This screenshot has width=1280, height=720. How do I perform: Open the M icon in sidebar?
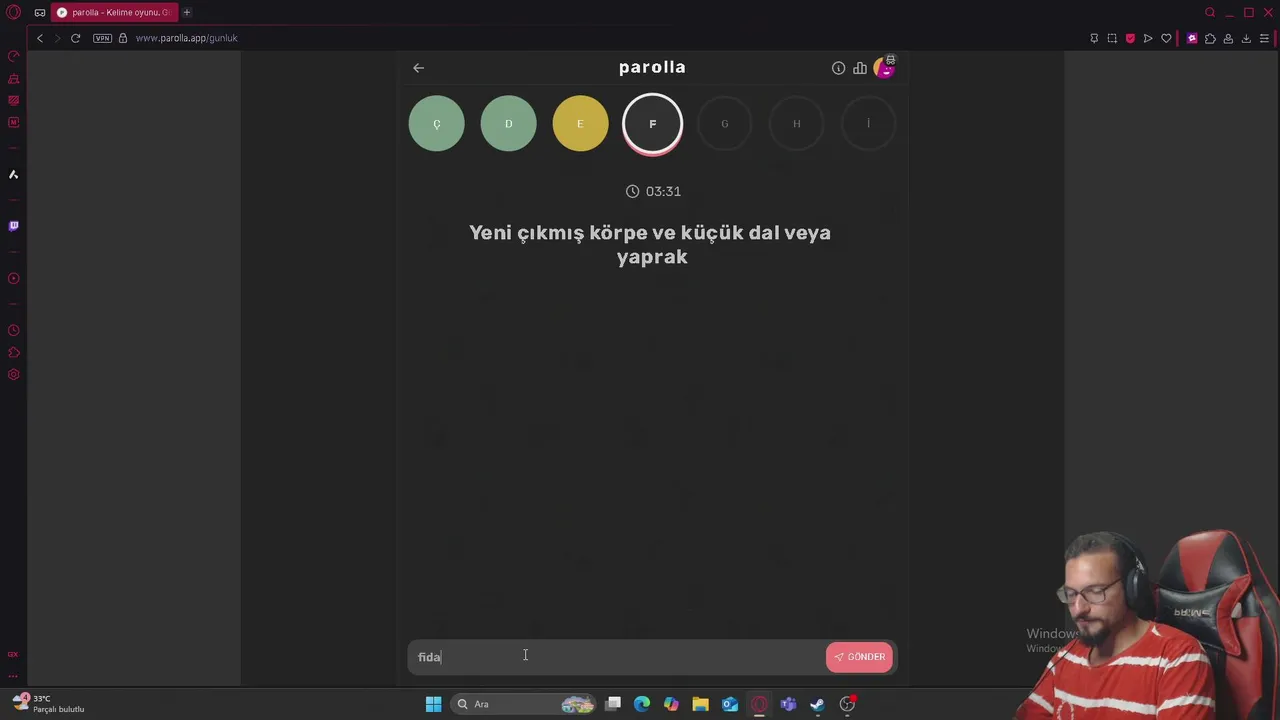pyautogui.click(x=13, y=122)
